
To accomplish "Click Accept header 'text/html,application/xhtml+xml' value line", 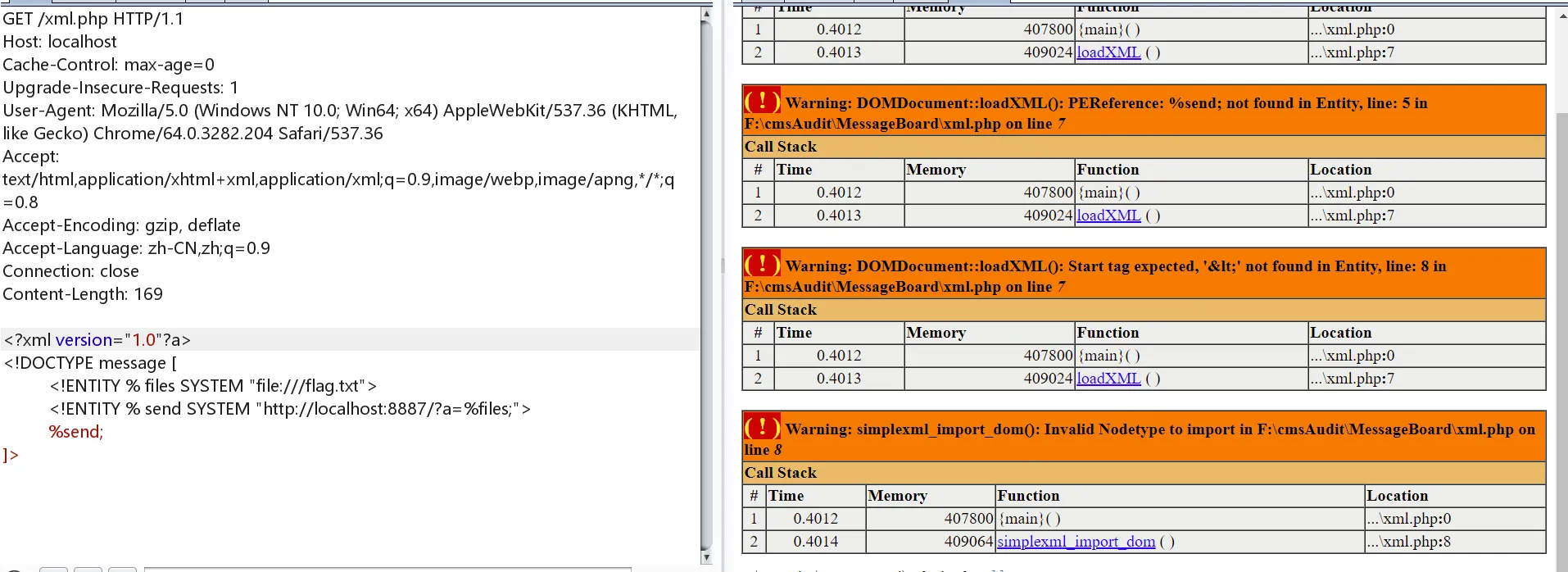I will [338, 179].
